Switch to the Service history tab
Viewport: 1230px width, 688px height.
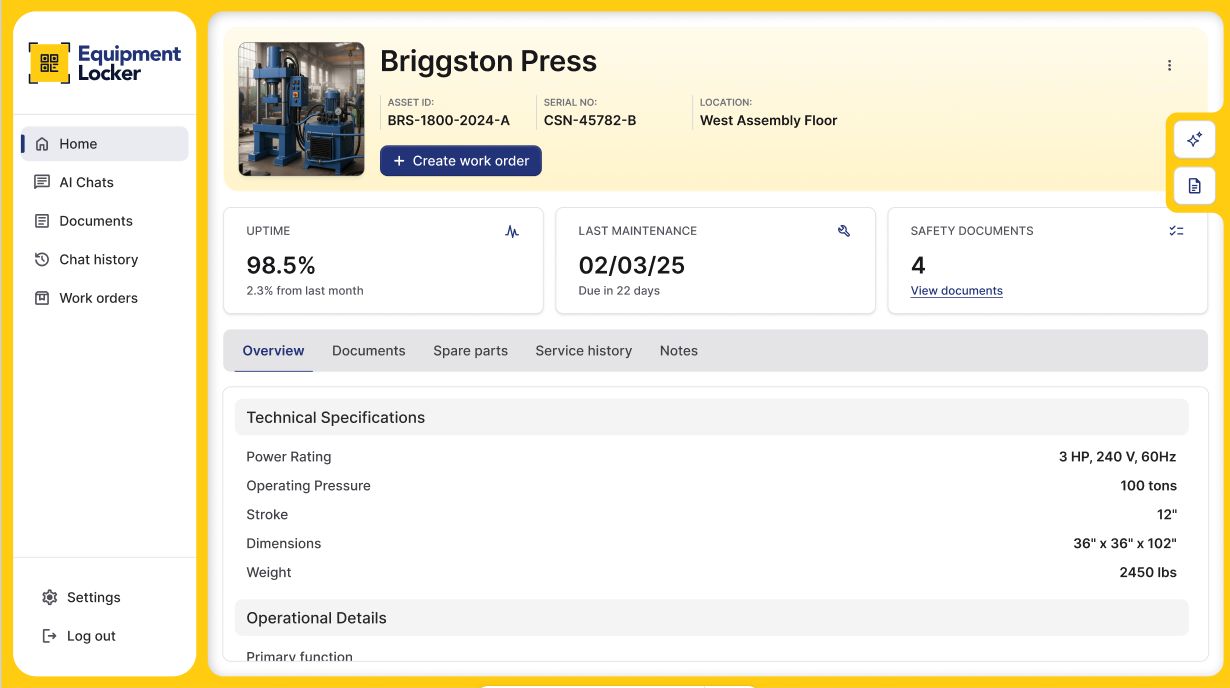583,351
